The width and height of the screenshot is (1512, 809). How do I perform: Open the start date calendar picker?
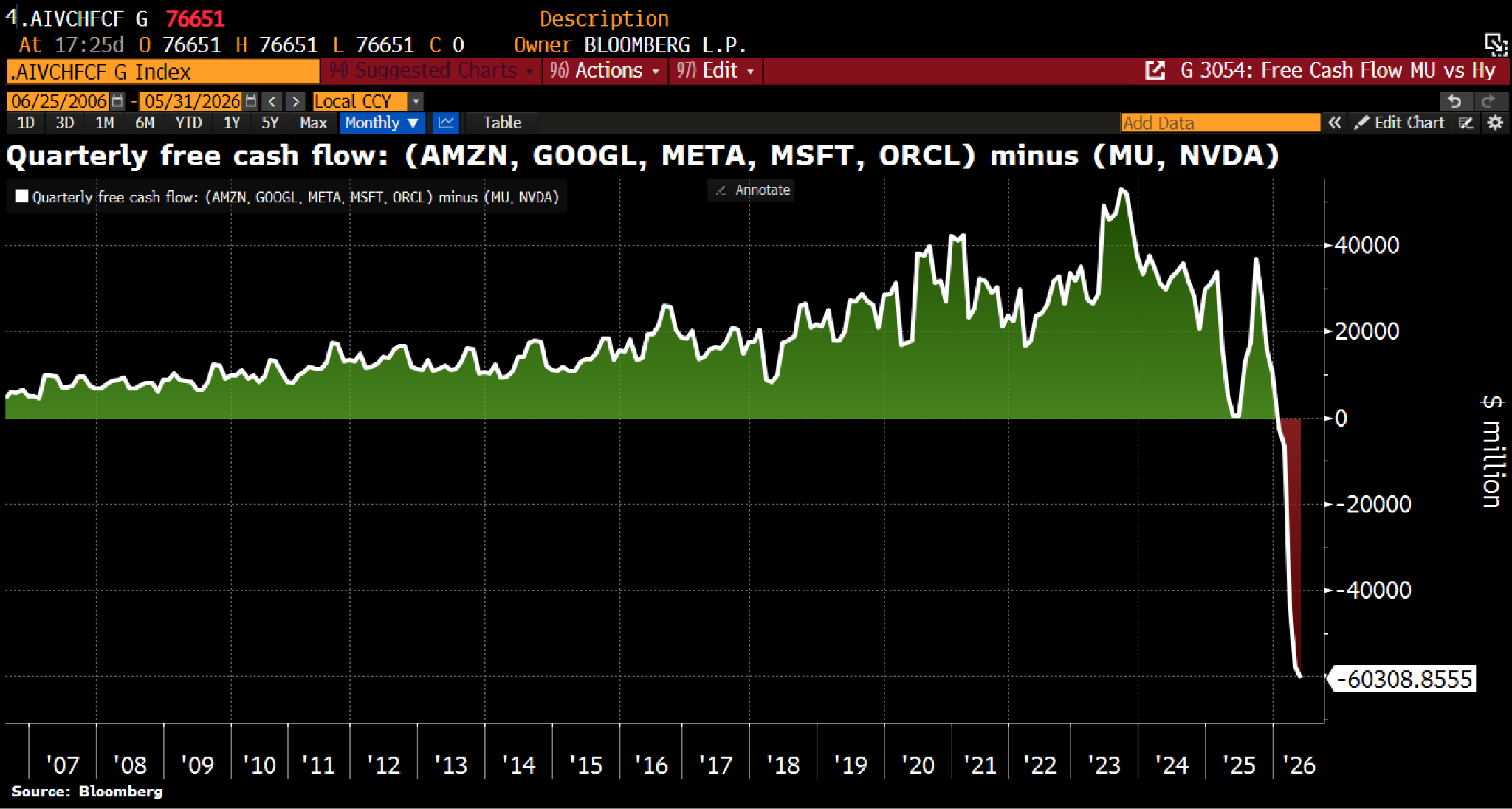pos(117,101)
